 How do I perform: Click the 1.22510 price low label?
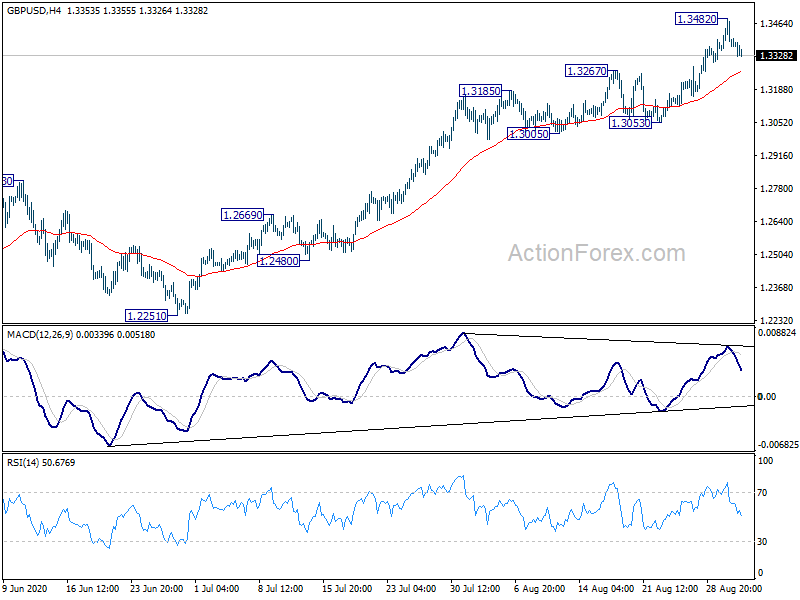click(x=146, y=315)
